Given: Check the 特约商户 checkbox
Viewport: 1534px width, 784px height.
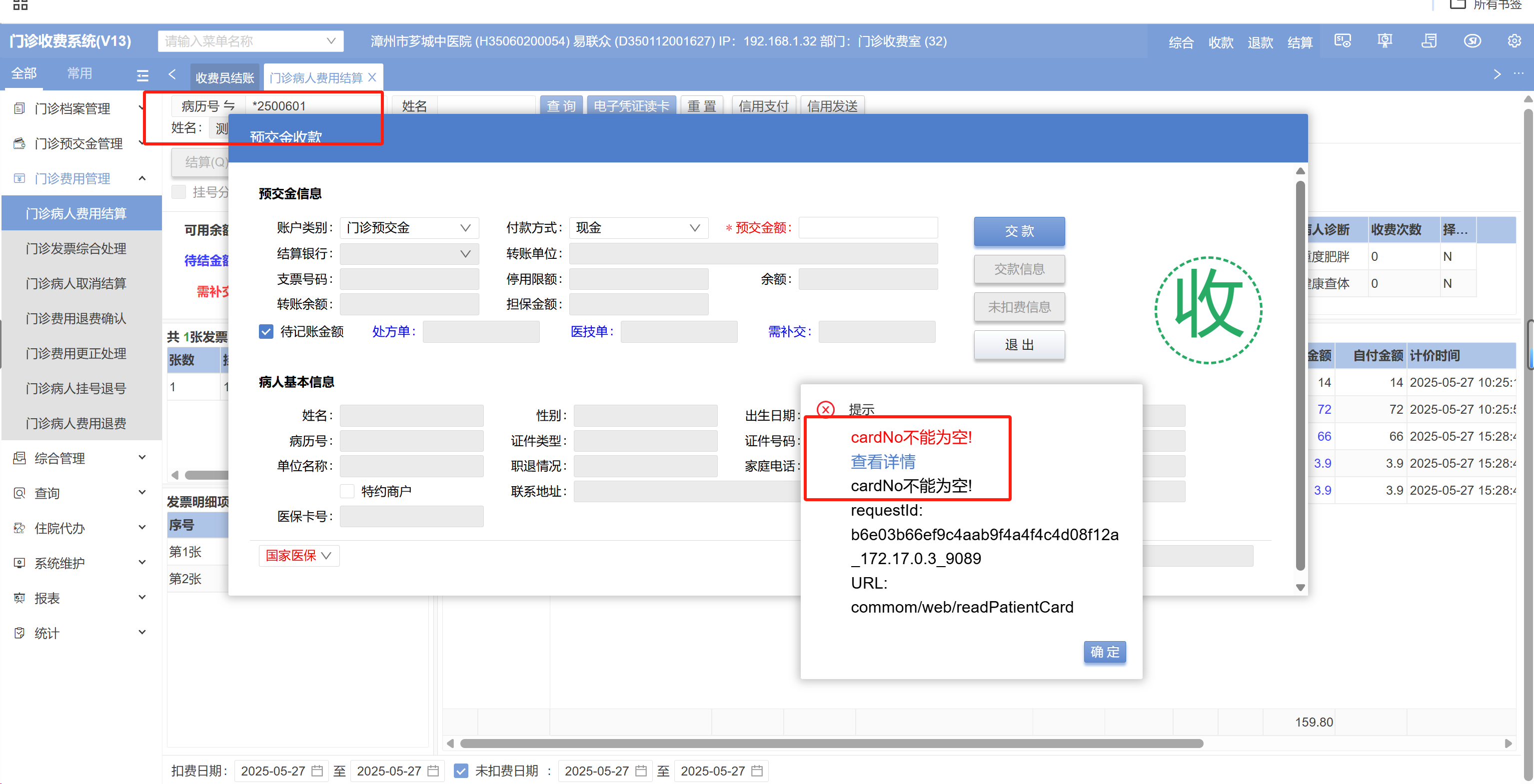Looking at the screenshot, I should click(347, 491).
